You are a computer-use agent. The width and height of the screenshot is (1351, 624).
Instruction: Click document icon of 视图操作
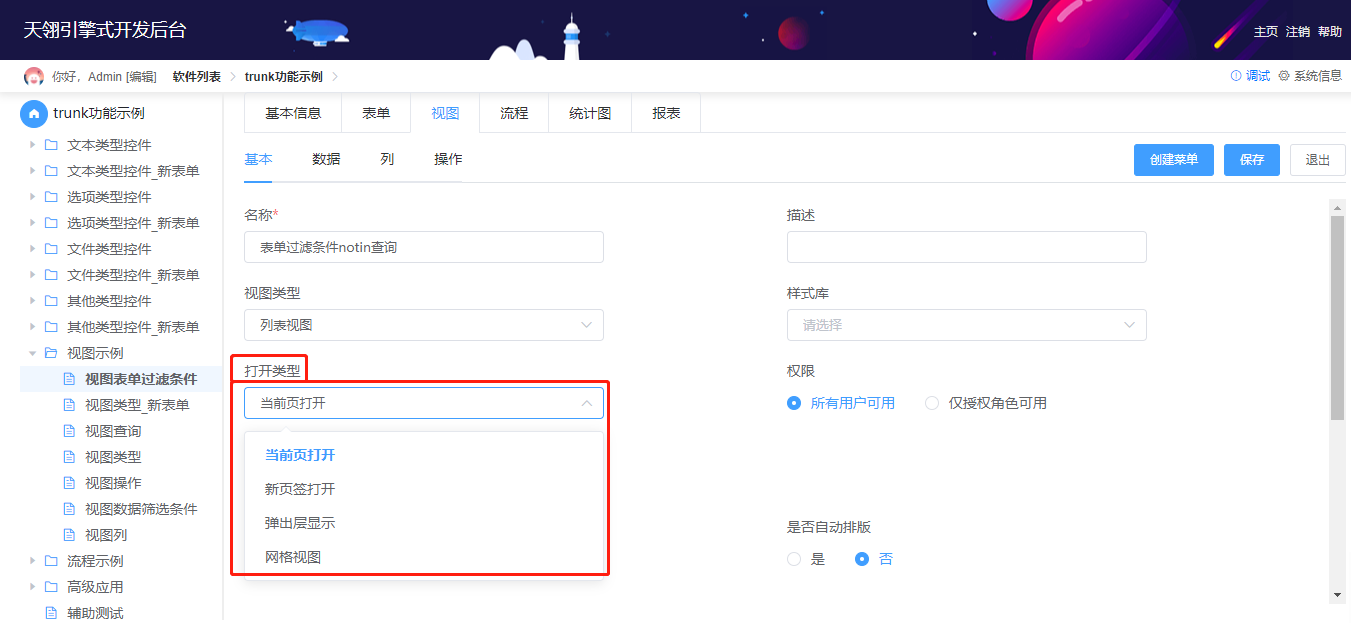pyautogui.click(x=69, y=483)
